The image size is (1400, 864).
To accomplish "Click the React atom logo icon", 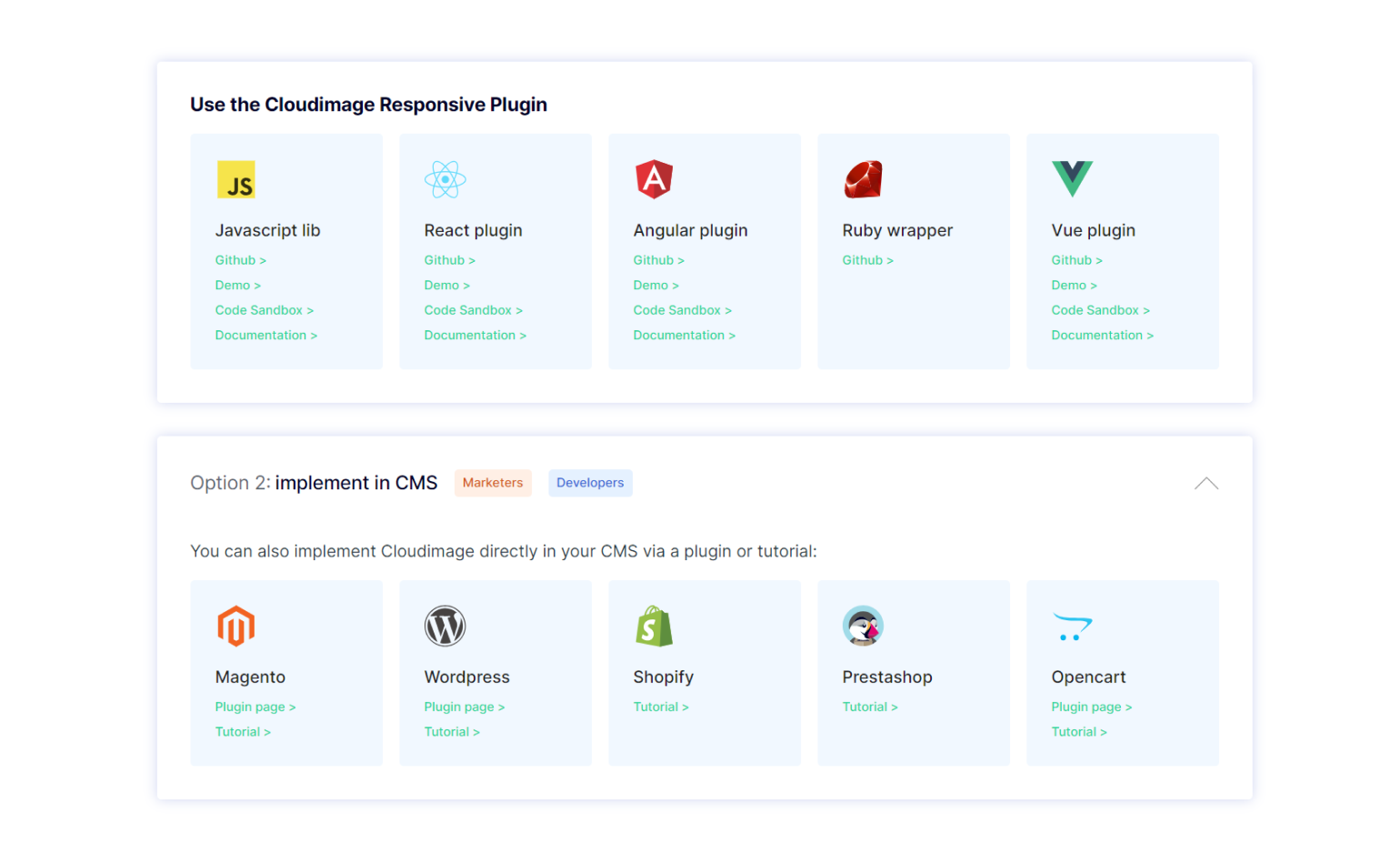I will pos(445,179).
